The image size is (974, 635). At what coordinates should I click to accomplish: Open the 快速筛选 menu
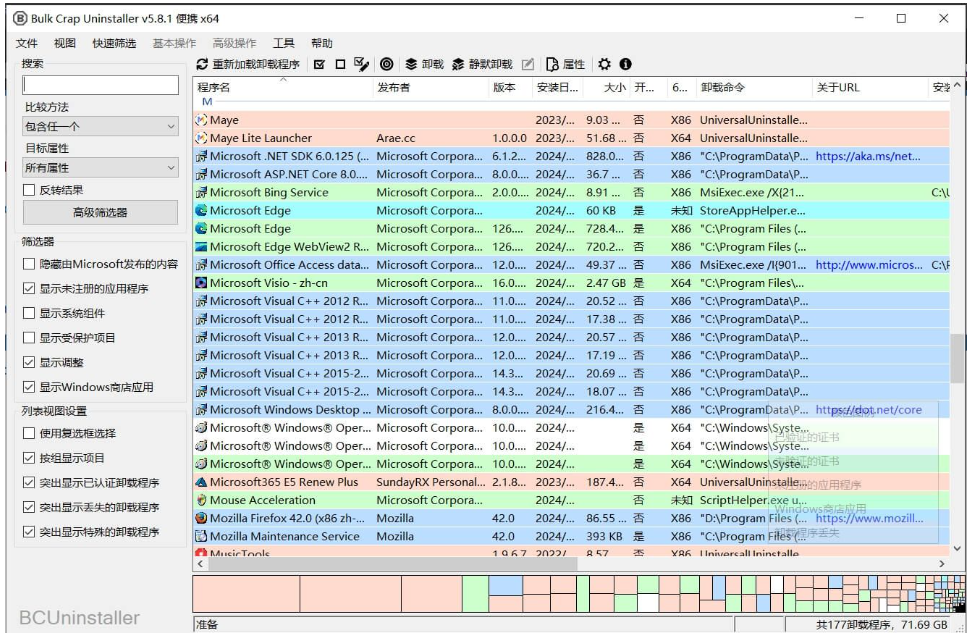[x=114, y=43]
